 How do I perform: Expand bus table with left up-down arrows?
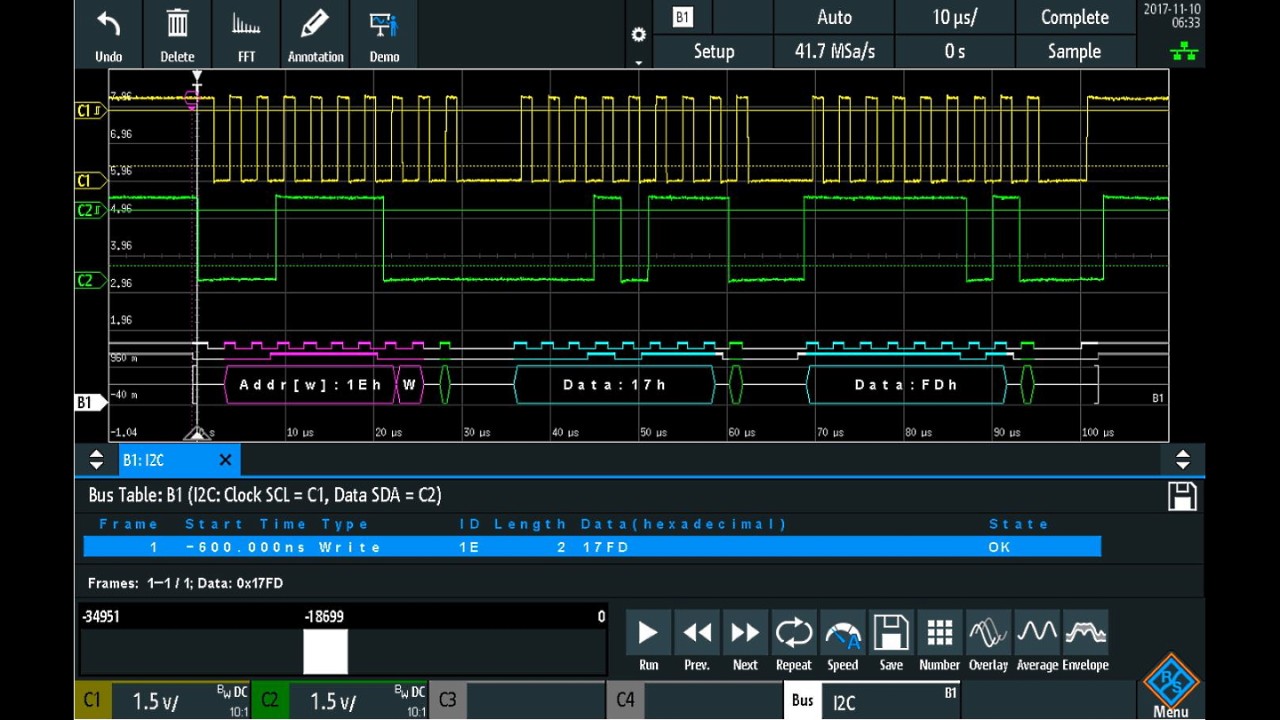pos(96,460)
